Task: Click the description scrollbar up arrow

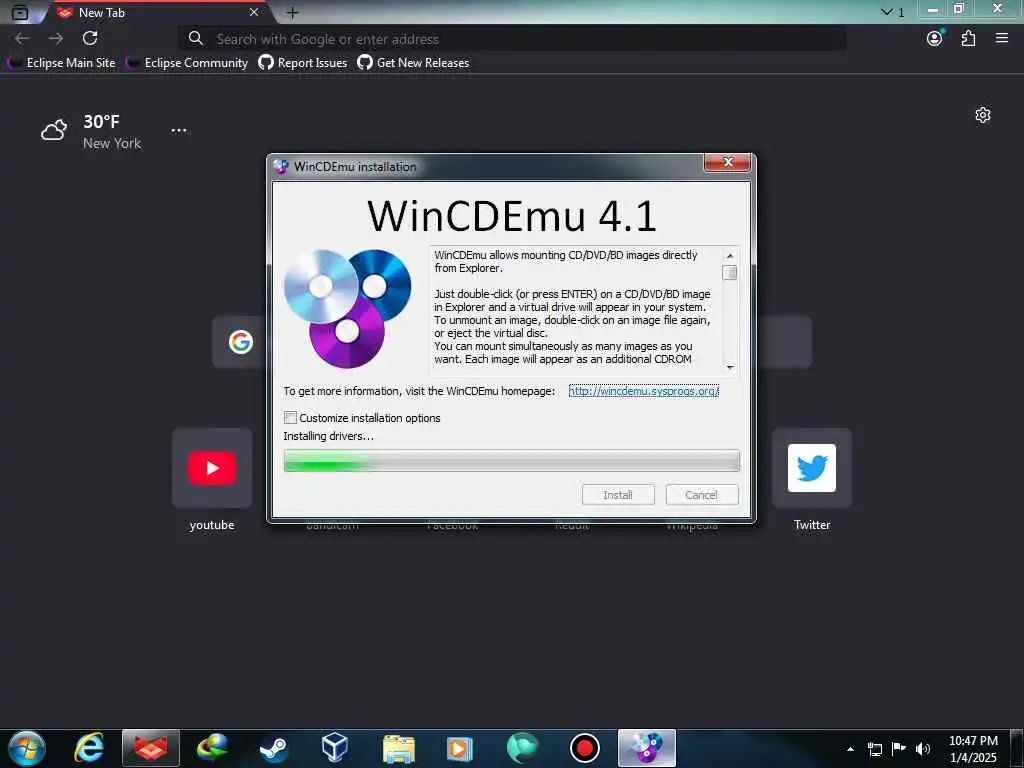Action: (729, 255)
